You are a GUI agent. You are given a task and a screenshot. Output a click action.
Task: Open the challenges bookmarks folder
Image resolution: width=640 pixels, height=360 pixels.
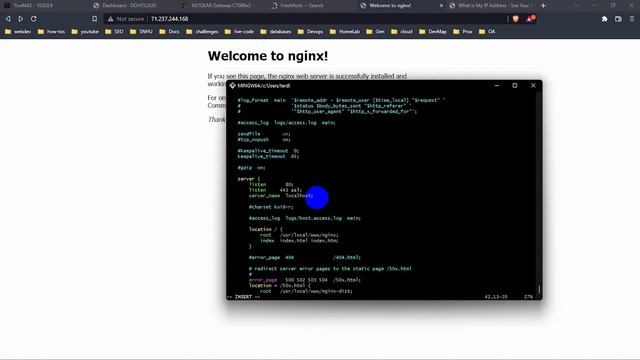pos(202,31)
